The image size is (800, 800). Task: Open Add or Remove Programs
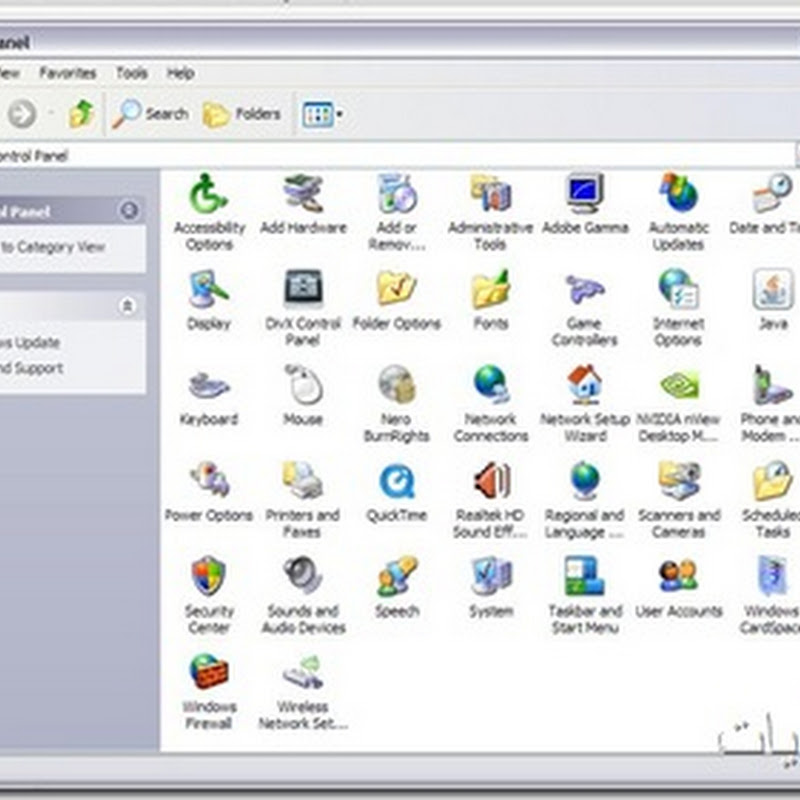point(397,212)
